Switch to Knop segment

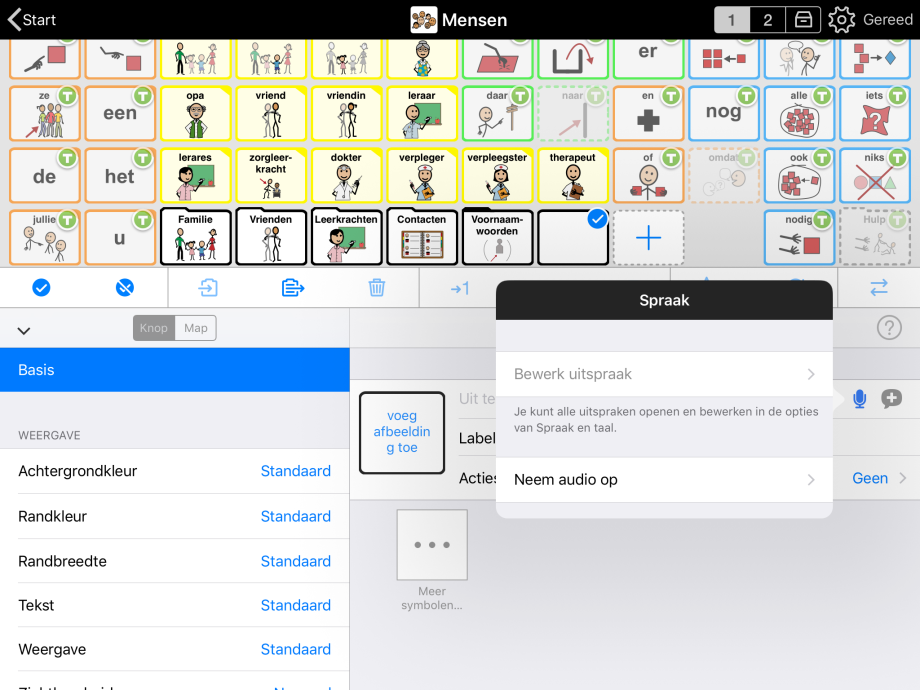point(154,328)
